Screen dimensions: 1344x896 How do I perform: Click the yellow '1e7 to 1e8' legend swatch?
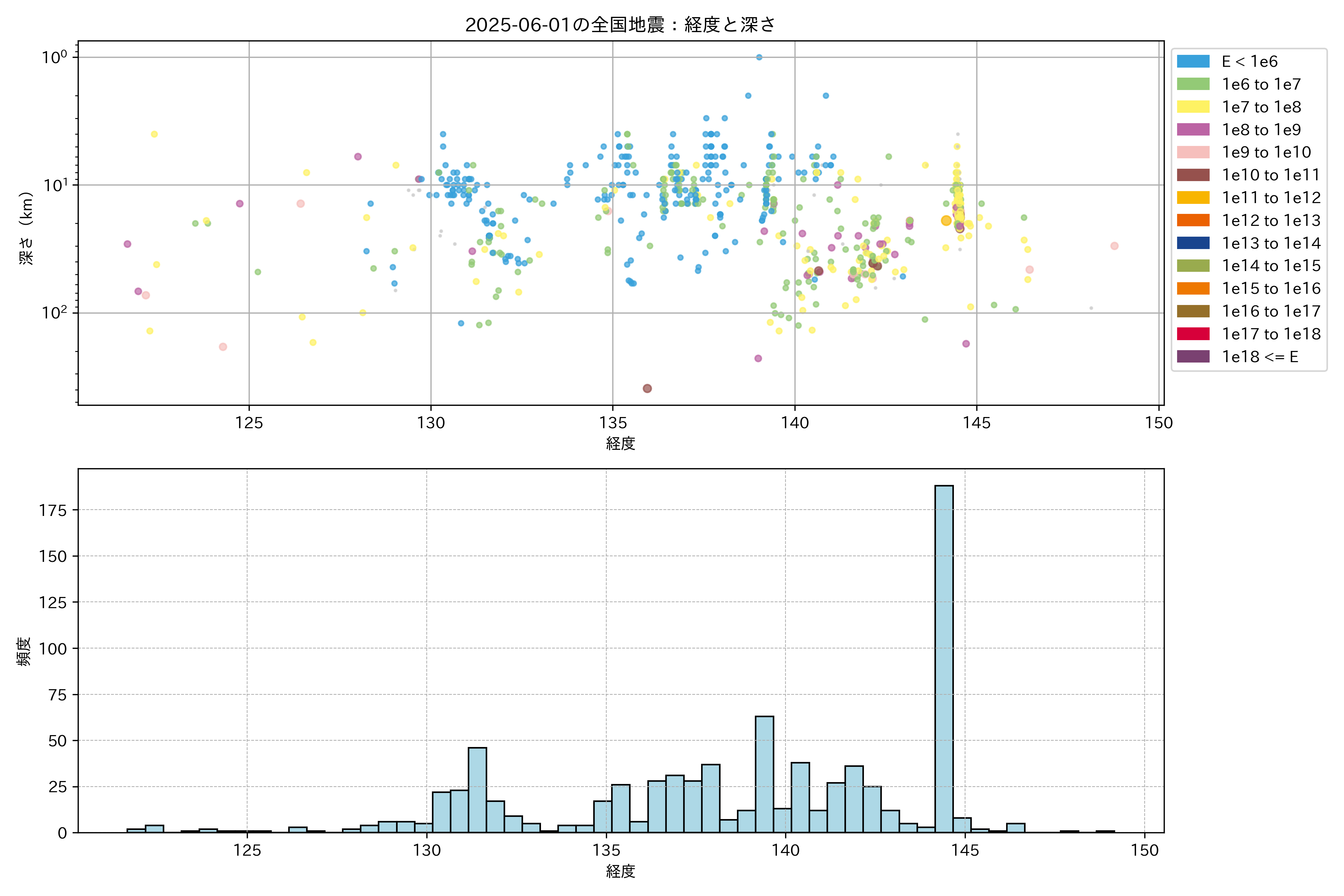pos(1192,107)
